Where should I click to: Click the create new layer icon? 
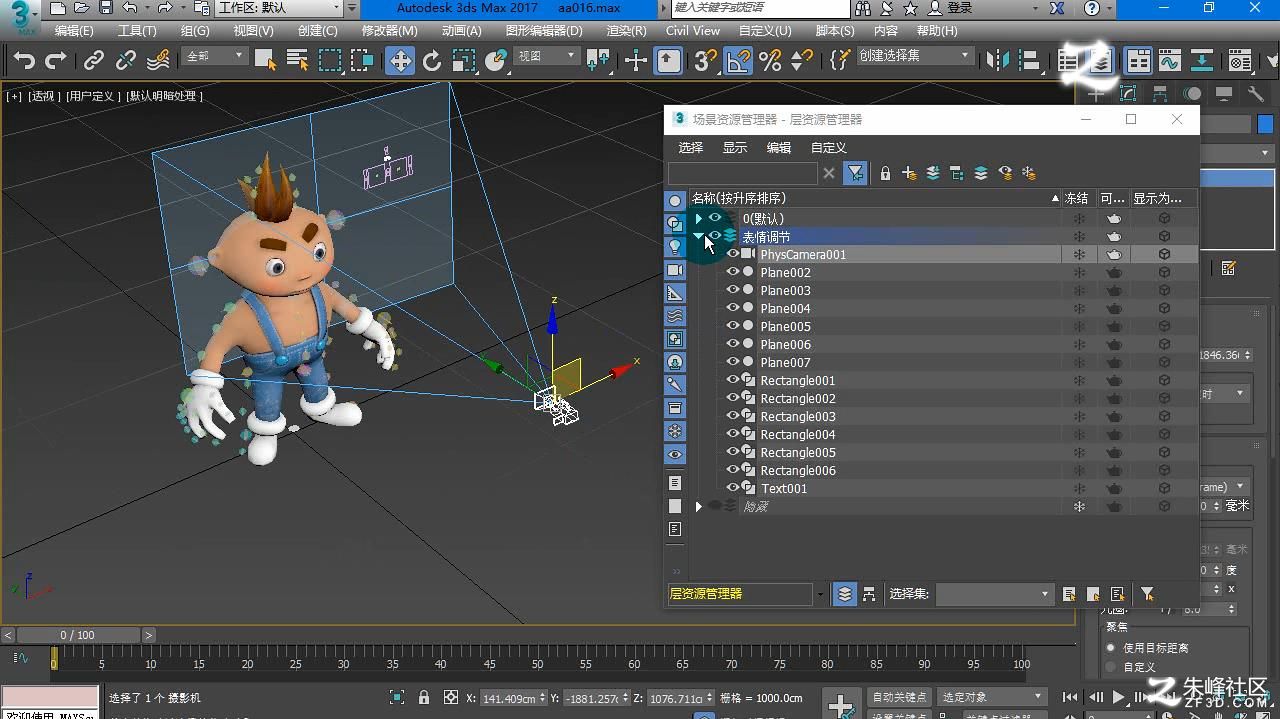tap(909, 173)
